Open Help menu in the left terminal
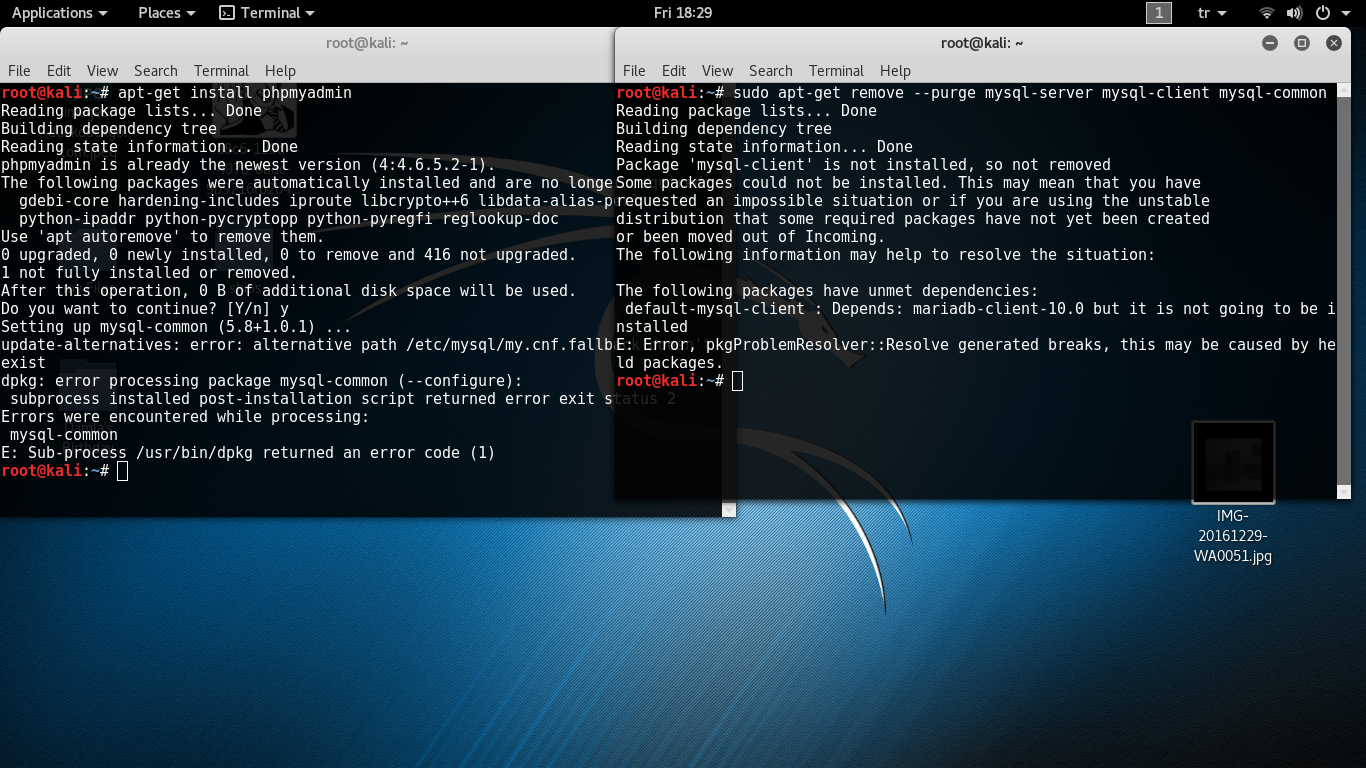Screen dimensions: 1366x768 pyautogui.click(x=280, y=71)
